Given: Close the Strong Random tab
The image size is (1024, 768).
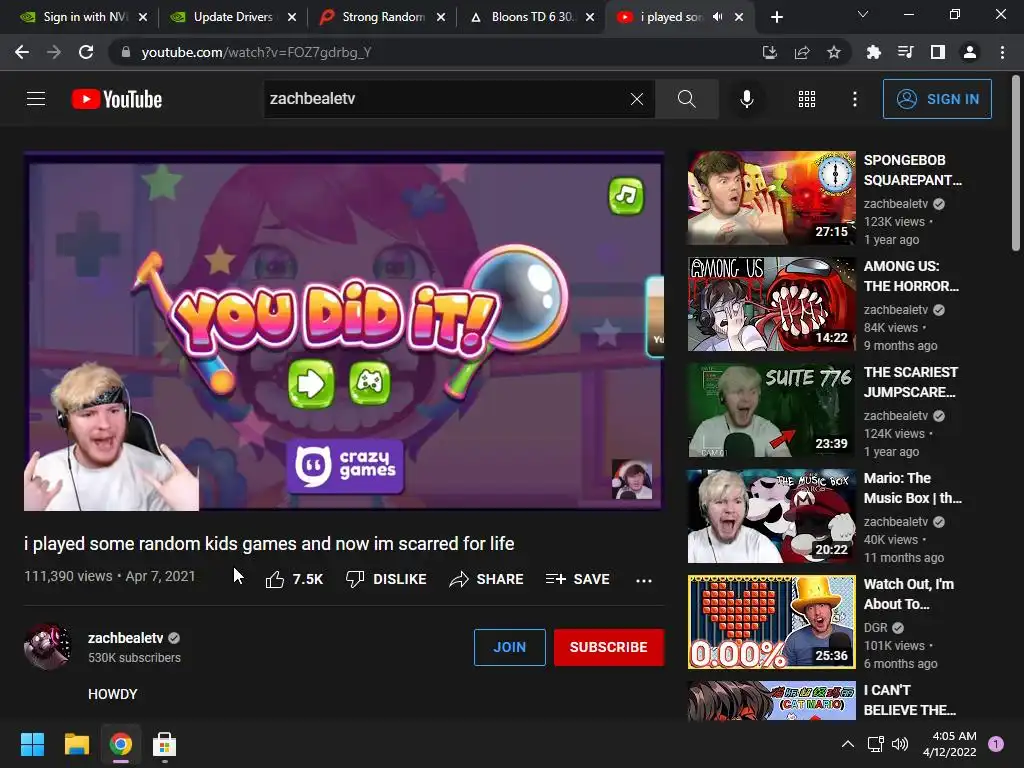Looking at the screenshot, I should click(x=441, y=17).
